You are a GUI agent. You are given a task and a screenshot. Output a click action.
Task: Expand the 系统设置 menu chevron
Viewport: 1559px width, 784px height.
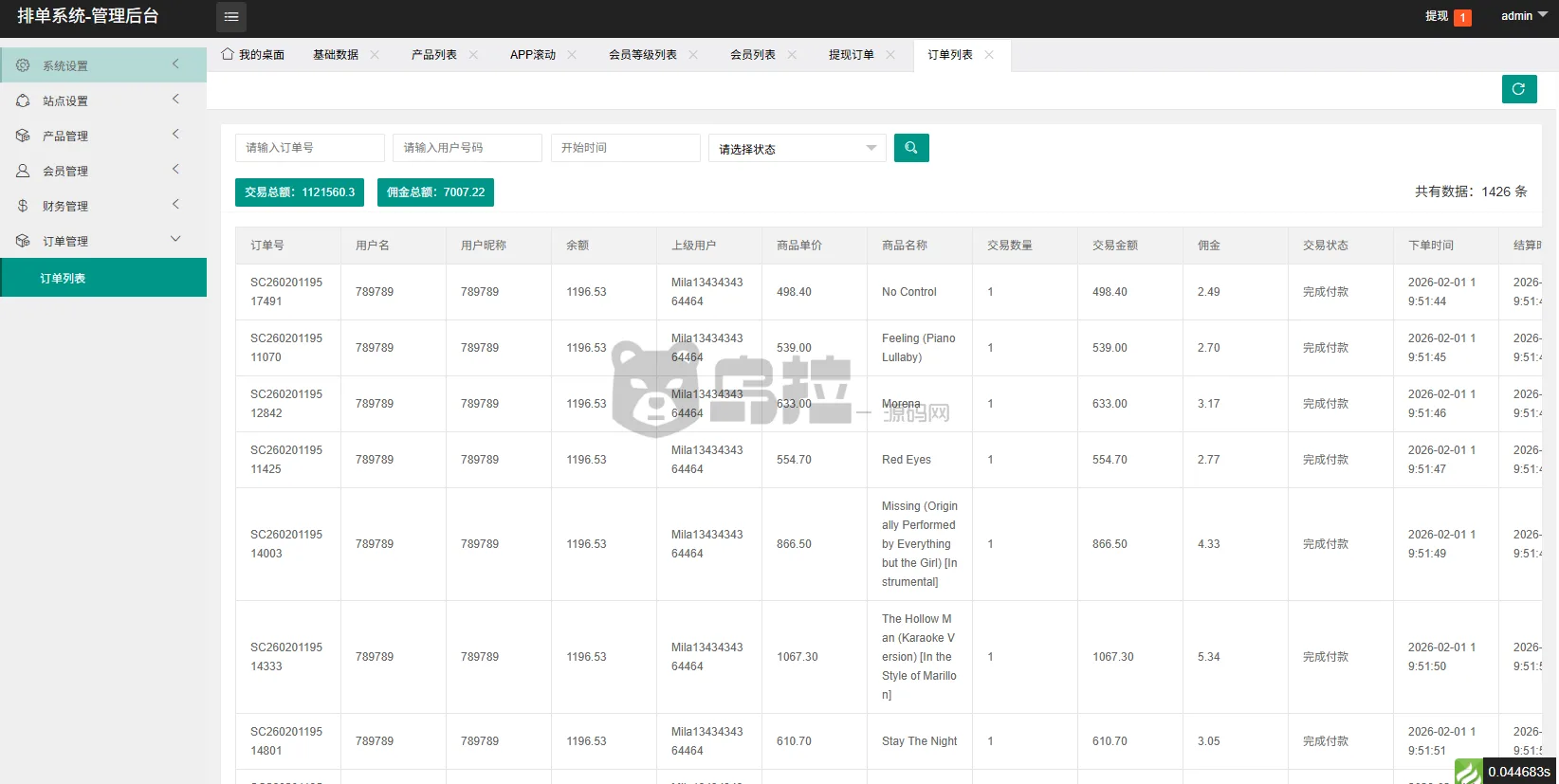coord(175,64)
